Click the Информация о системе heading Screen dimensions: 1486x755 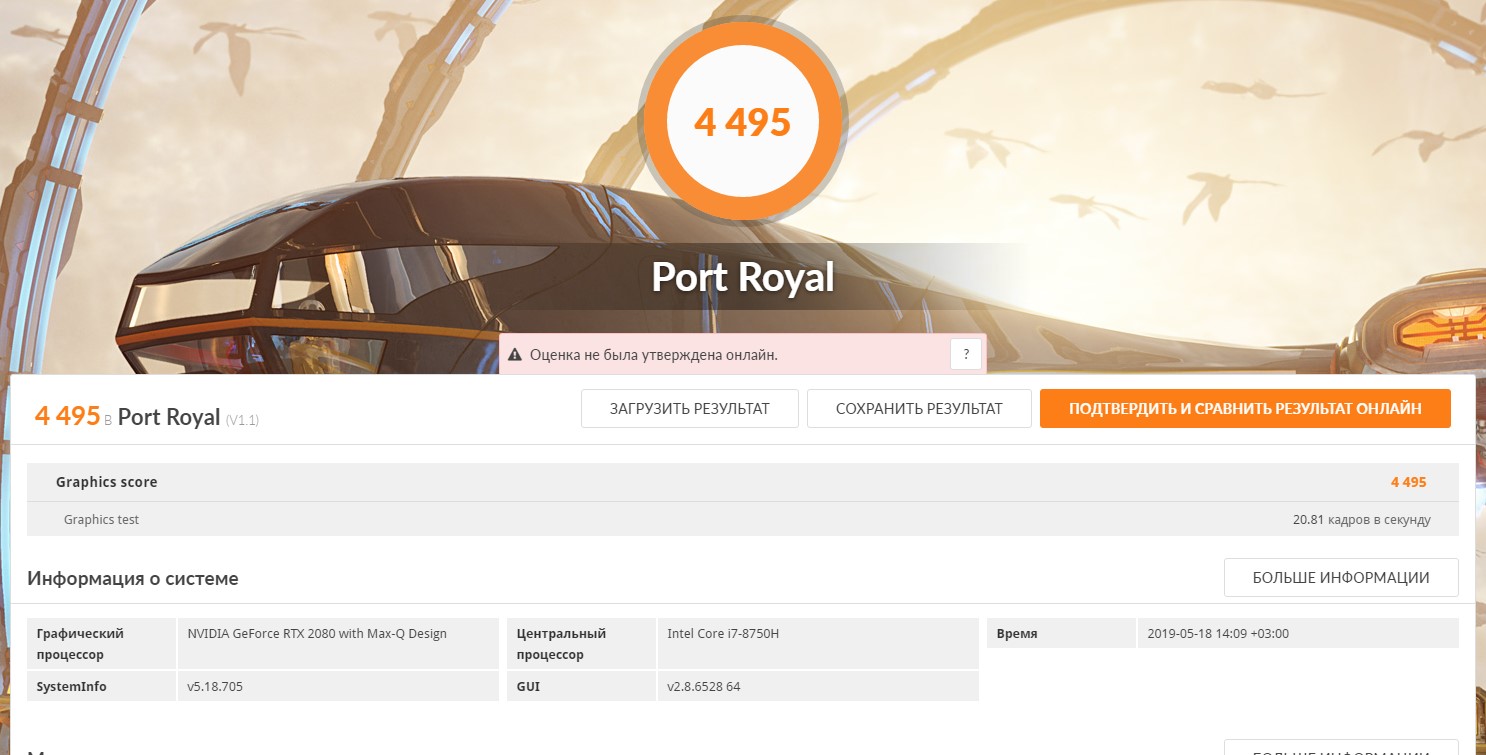[x=133, y=578]
